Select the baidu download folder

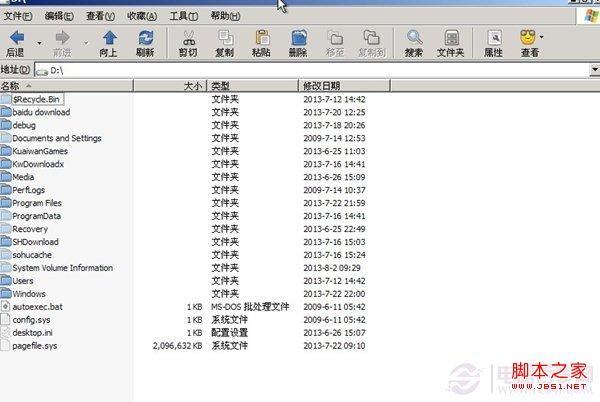point(41,112)
